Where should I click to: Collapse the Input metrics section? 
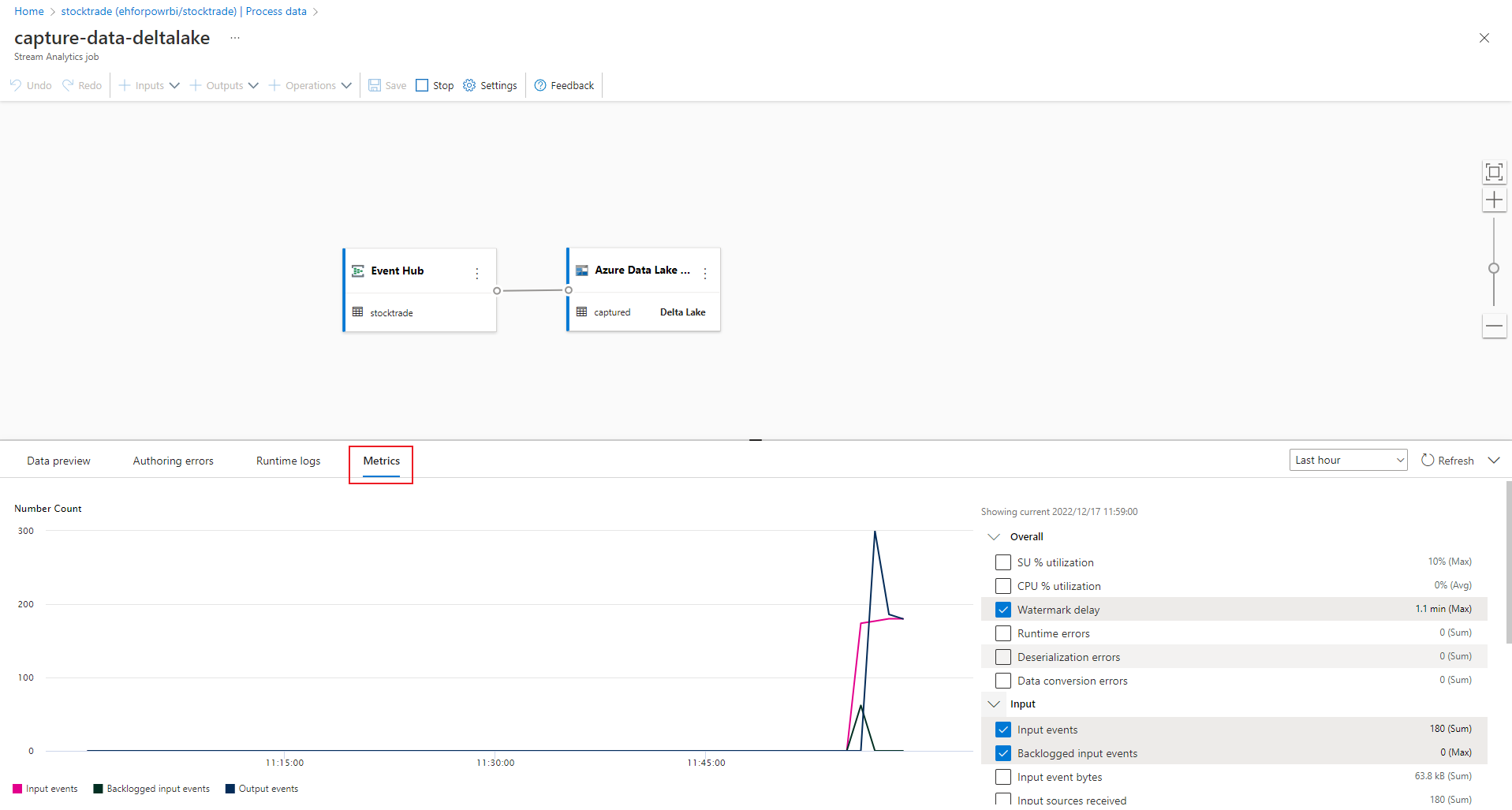click(x=994, y=704)
